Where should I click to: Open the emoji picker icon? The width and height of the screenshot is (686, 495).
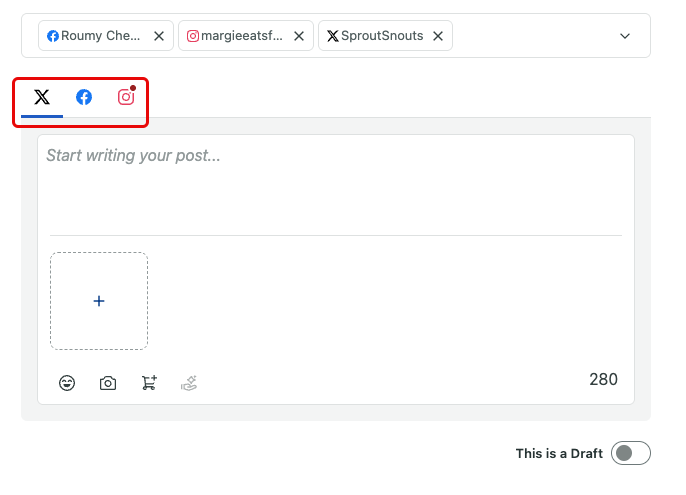pyautogui.click(x=67, y=383)
